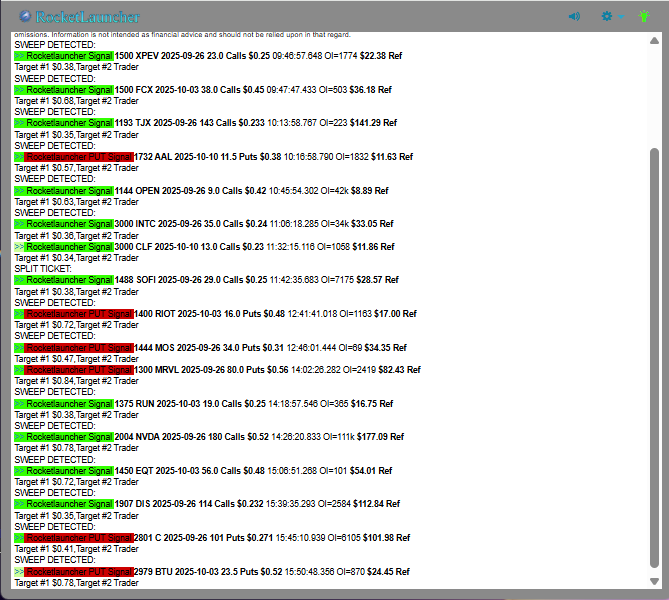Click the RocketLauncher title text
669x600 pixels.
click(x=88, y=17)
